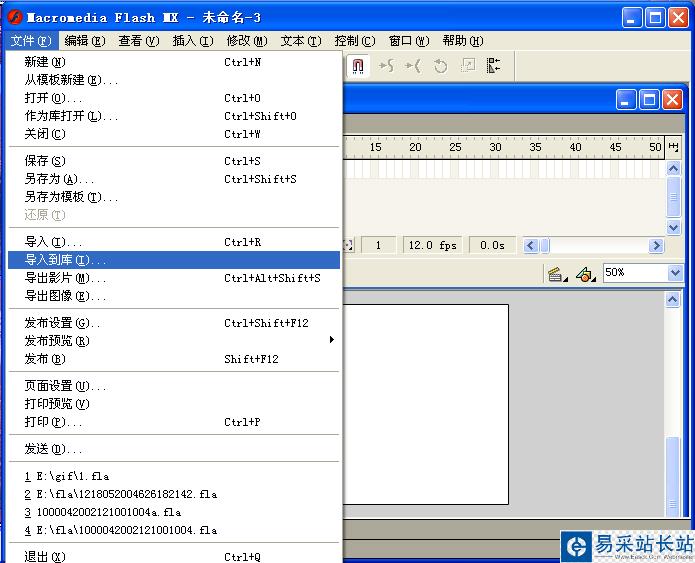Click the 0.0s elapsed time field

(x=492, y=245)
